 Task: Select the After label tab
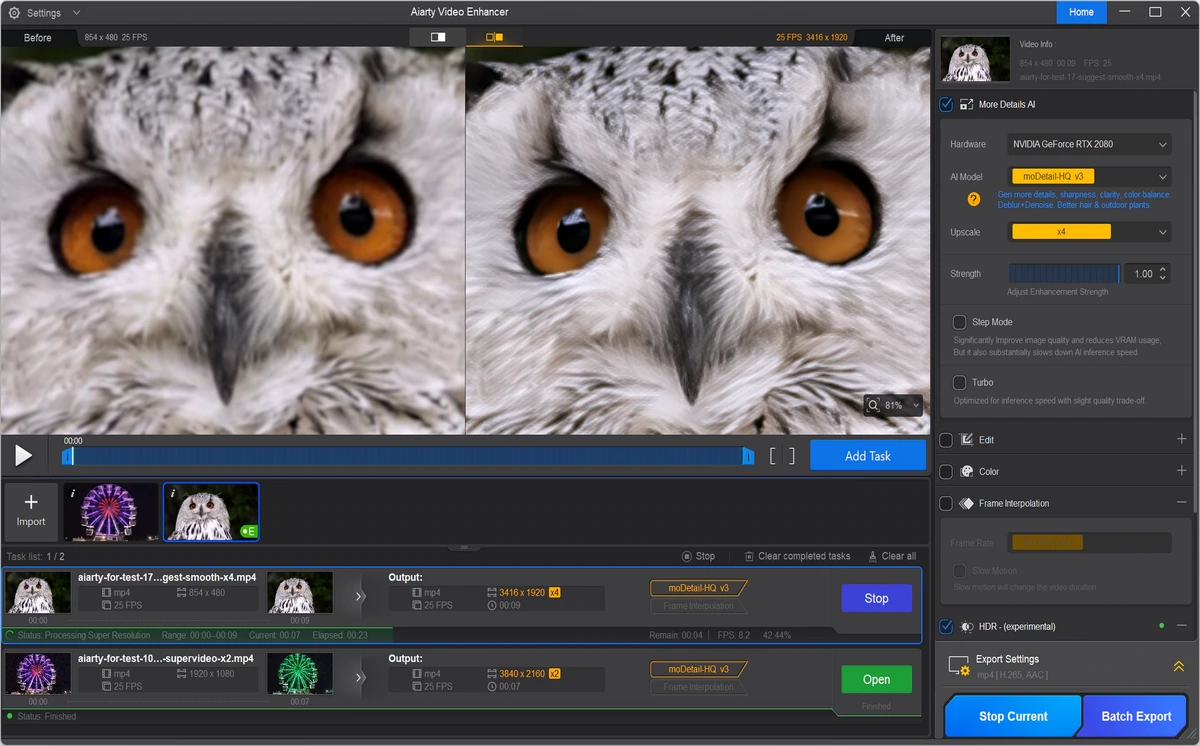coord(894,38)
